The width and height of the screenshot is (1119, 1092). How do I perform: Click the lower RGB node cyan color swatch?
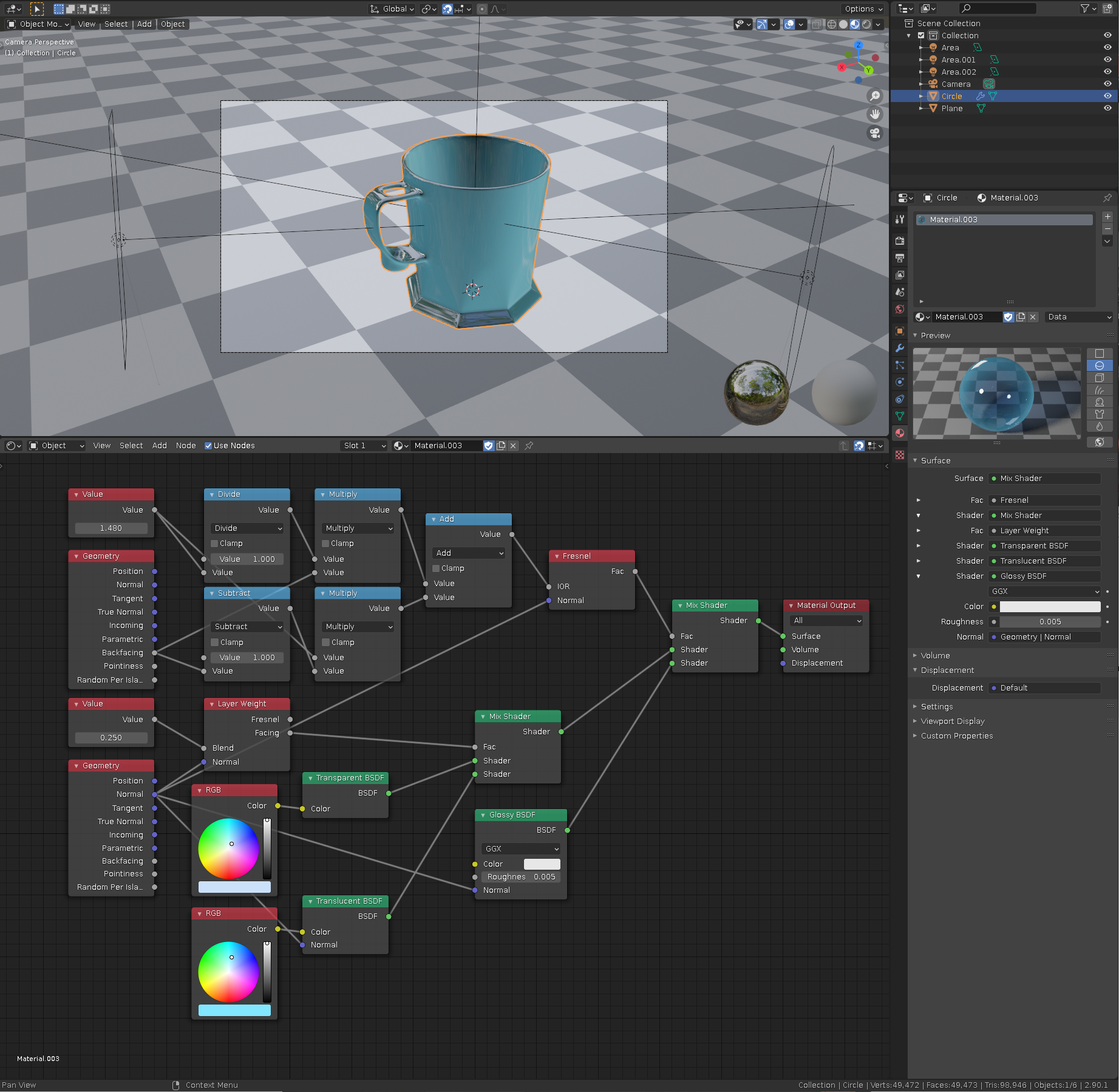point(234,1011)
